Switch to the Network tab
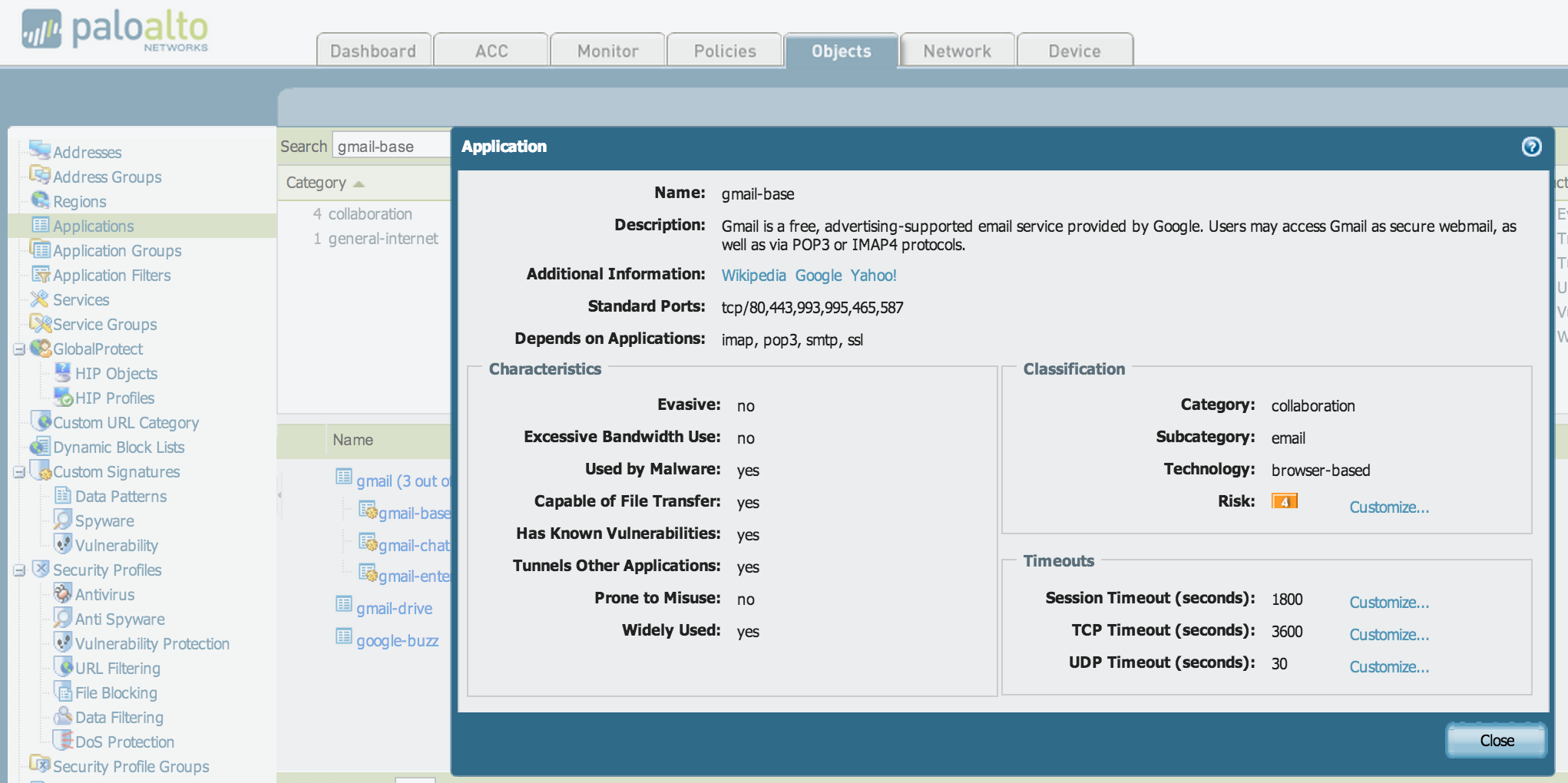This screenshot has height=783, width=1568. tap(957, 50)
